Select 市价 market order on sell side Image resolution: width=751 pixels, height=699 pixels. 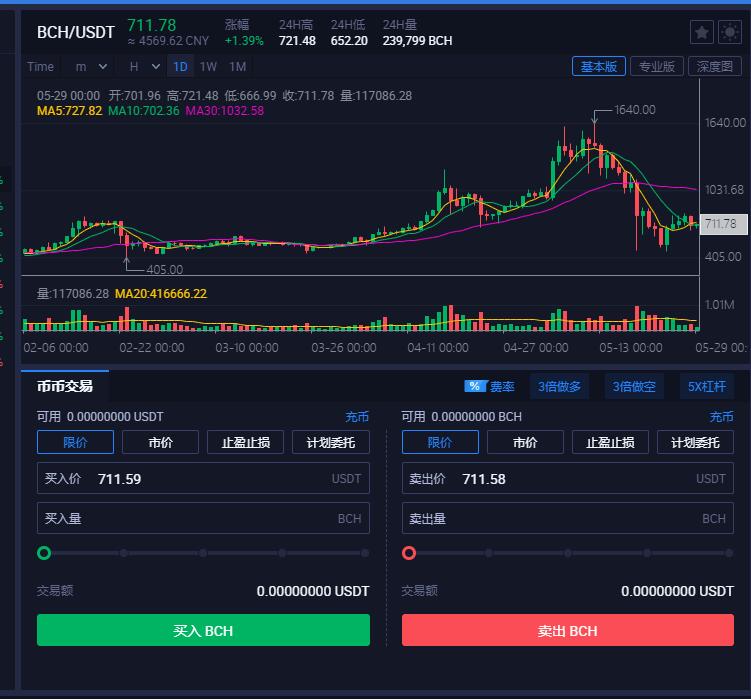point(525,442)
